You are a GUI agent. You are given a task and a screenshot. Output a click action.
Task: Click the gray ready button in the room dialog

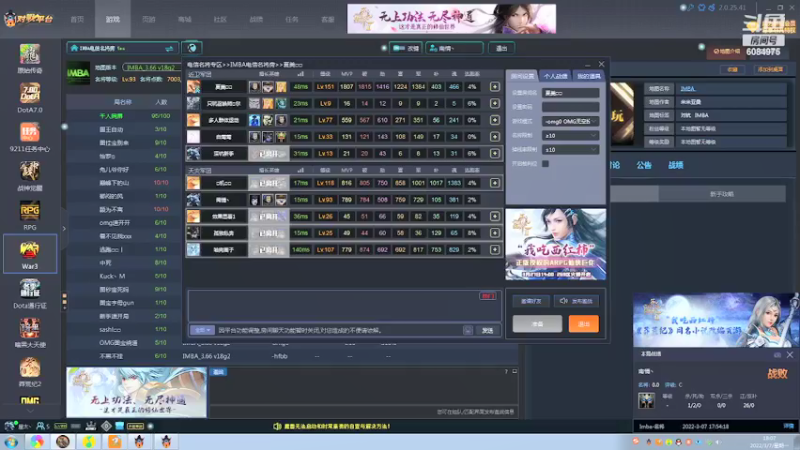(537, 324)
